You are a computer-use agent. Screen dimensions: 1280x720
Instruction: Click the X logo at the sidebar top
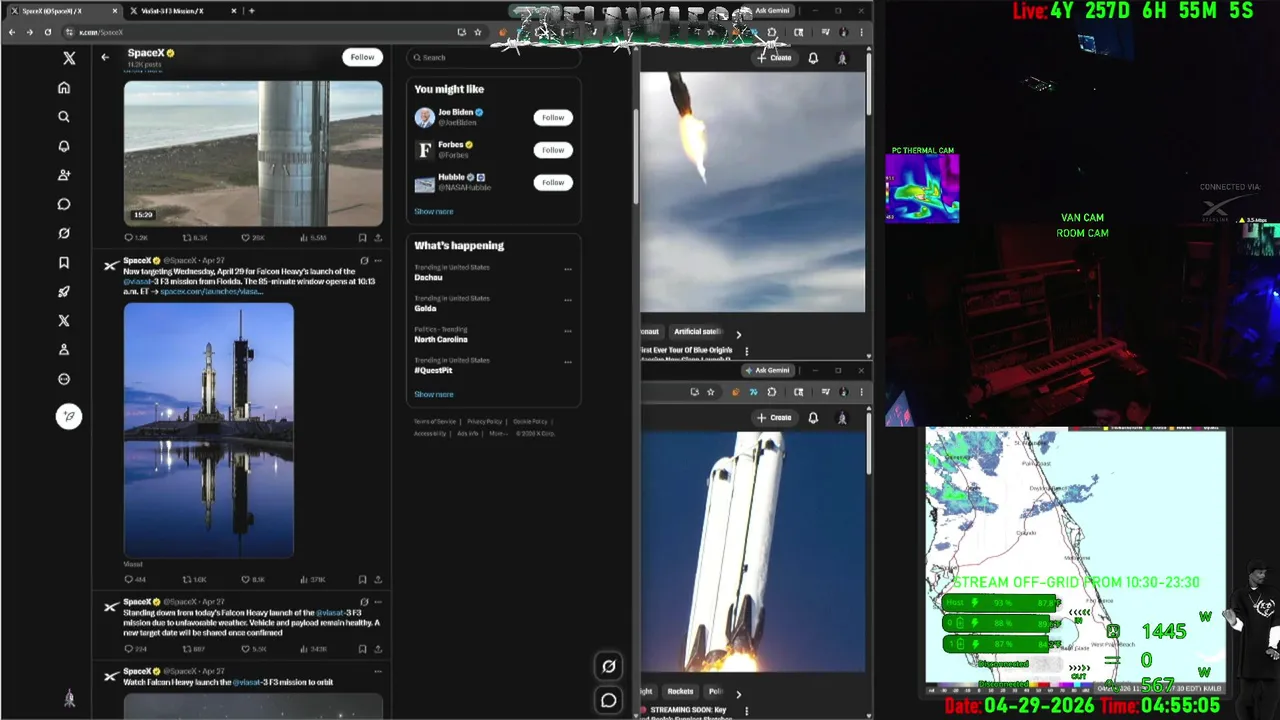coord(69,59)
